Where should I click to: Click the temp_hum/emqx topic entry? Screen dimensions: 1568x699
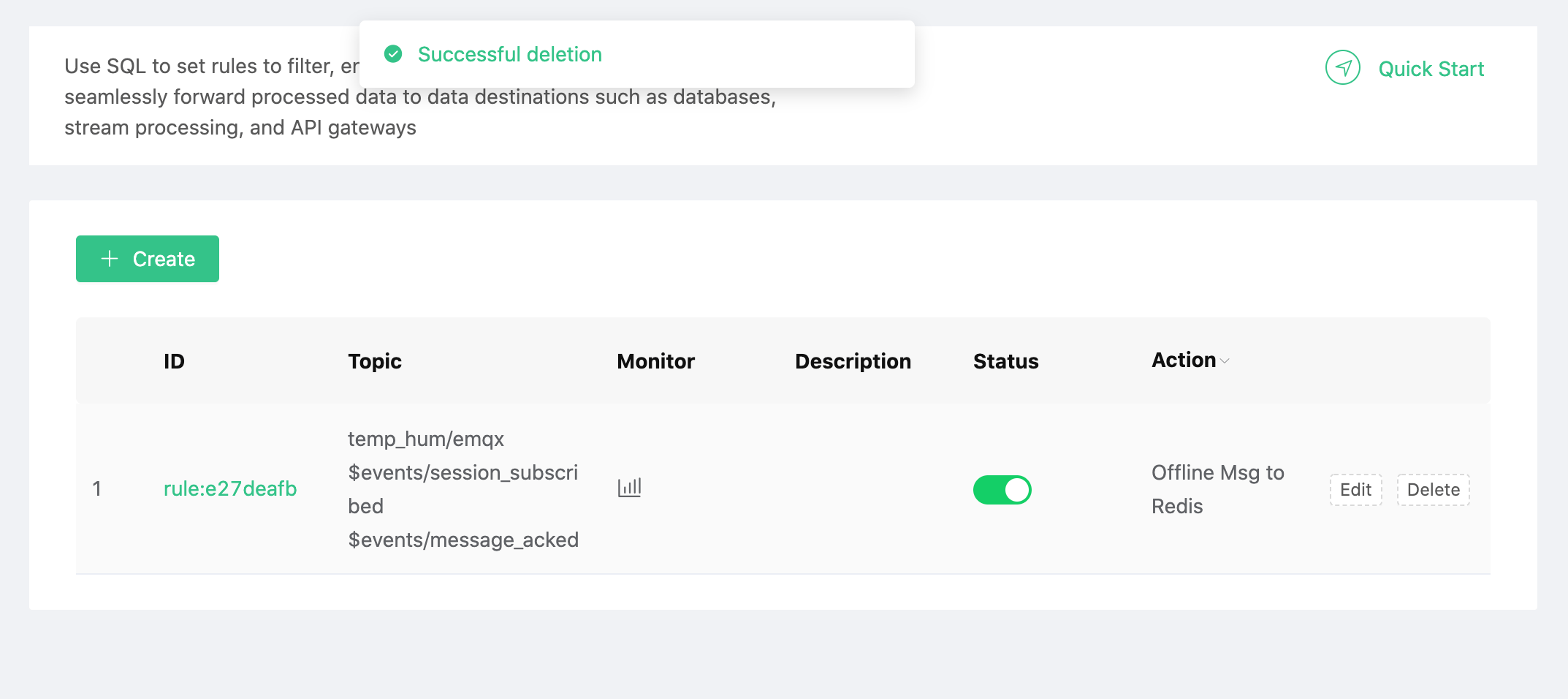pos(426,439)
